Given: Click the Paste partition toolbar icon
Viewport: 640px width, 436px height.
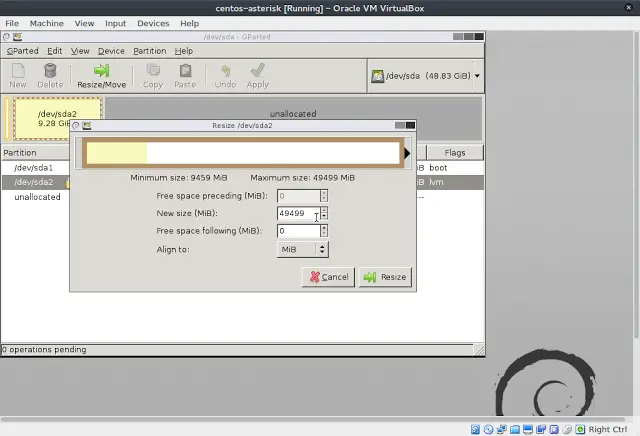Looking at the screenshot, I should (185, 71).
